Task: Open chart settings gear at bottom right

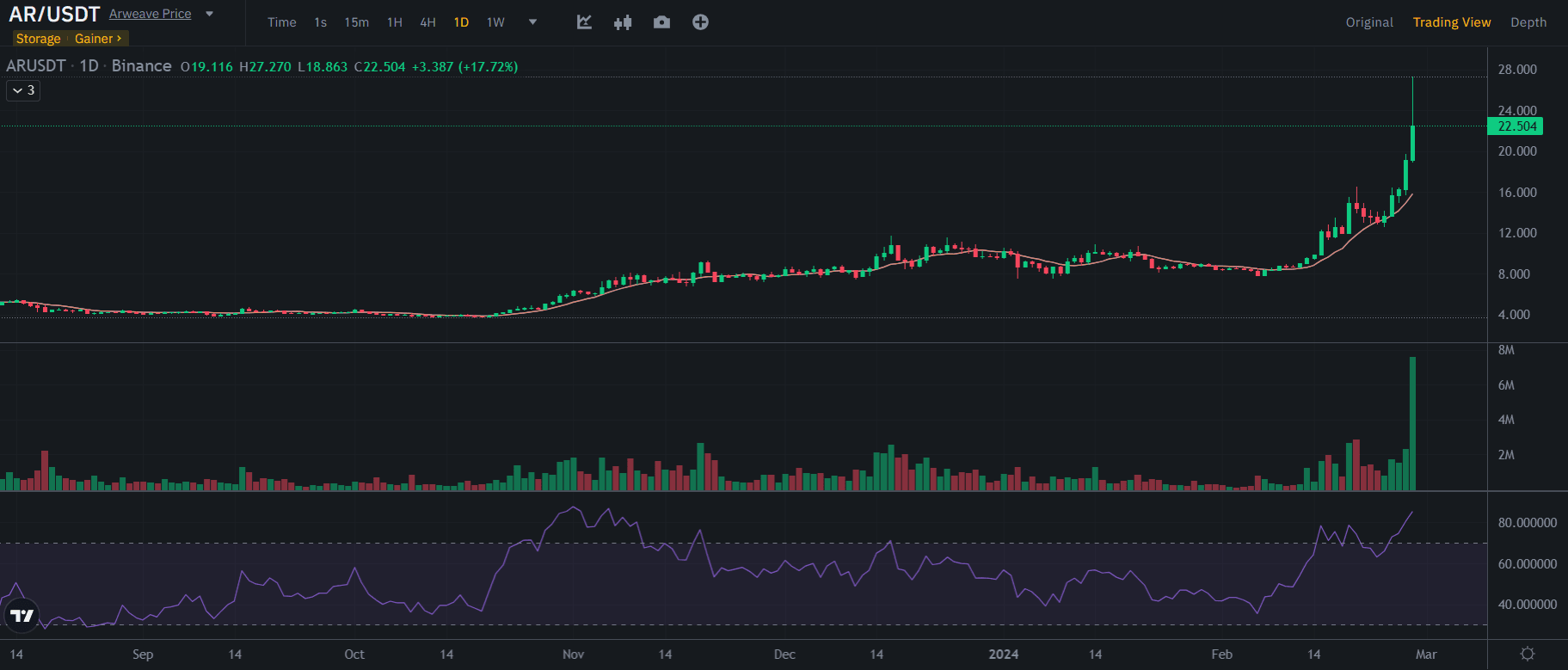Action: coord(1528,654)
